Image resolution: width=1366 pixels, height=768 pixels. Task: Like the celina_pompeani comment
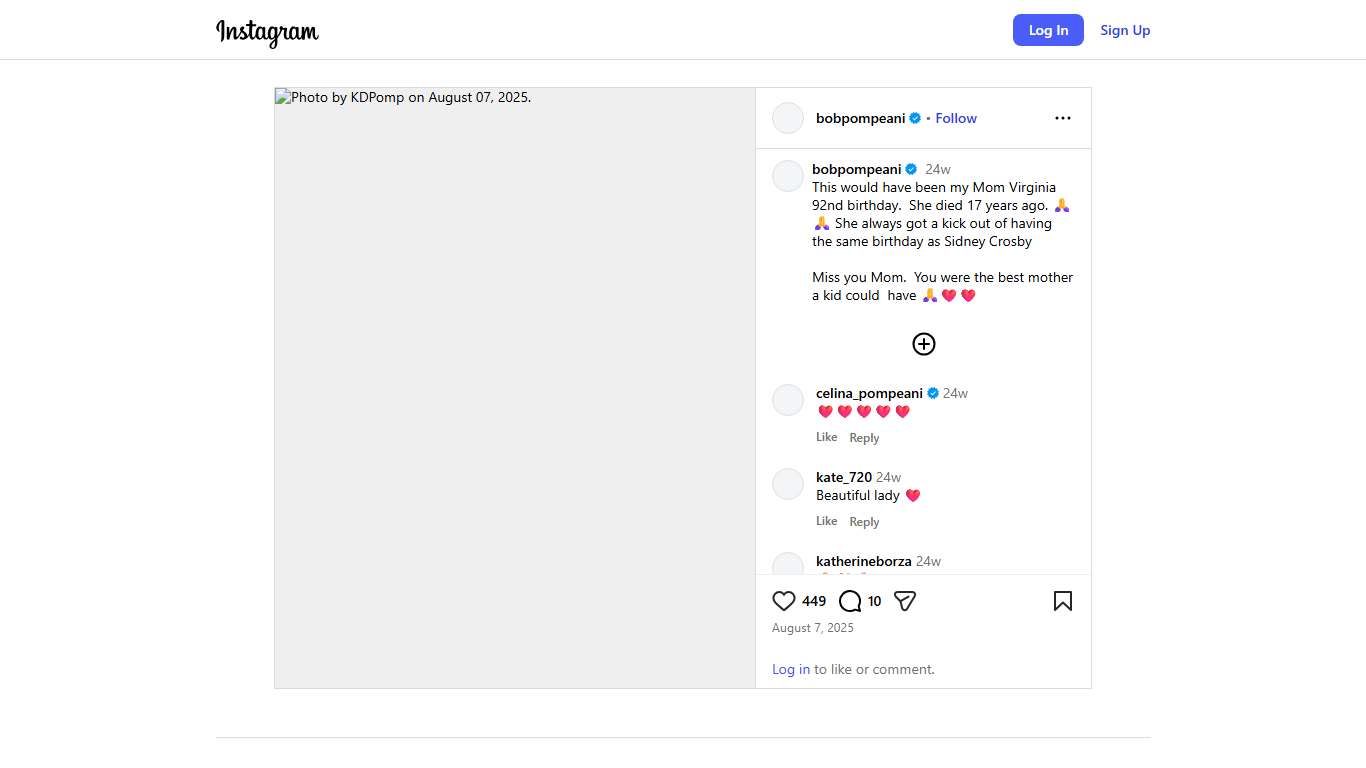tap(826, 437)
